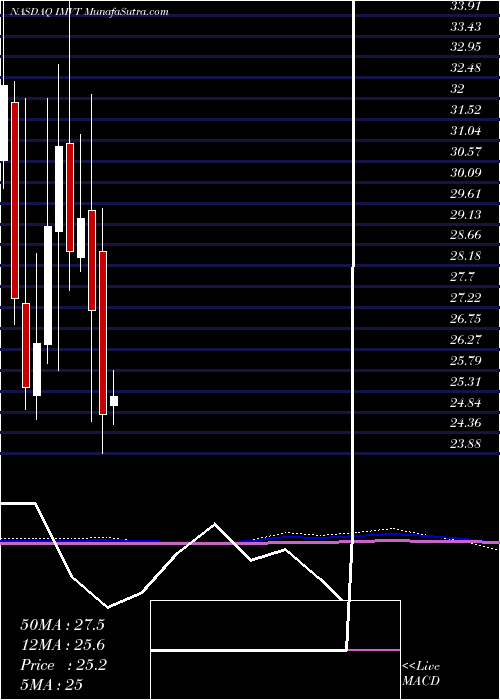Image resolution: width=500 pixels, height=700 pixels.
Task: Click the 24.84 price axis label
Action: click(x=466, y=403)
